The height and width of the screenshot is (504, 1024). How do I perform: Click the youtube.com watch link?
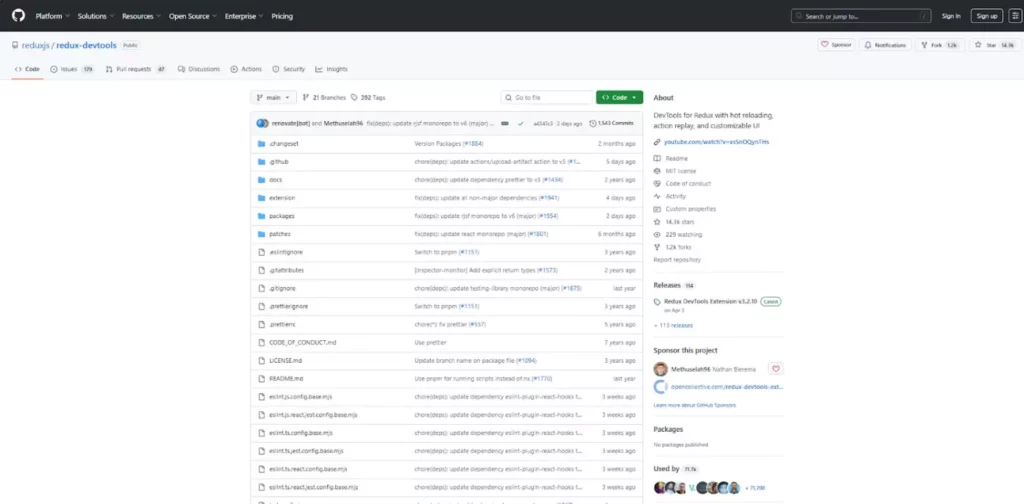tap(716, 142)
